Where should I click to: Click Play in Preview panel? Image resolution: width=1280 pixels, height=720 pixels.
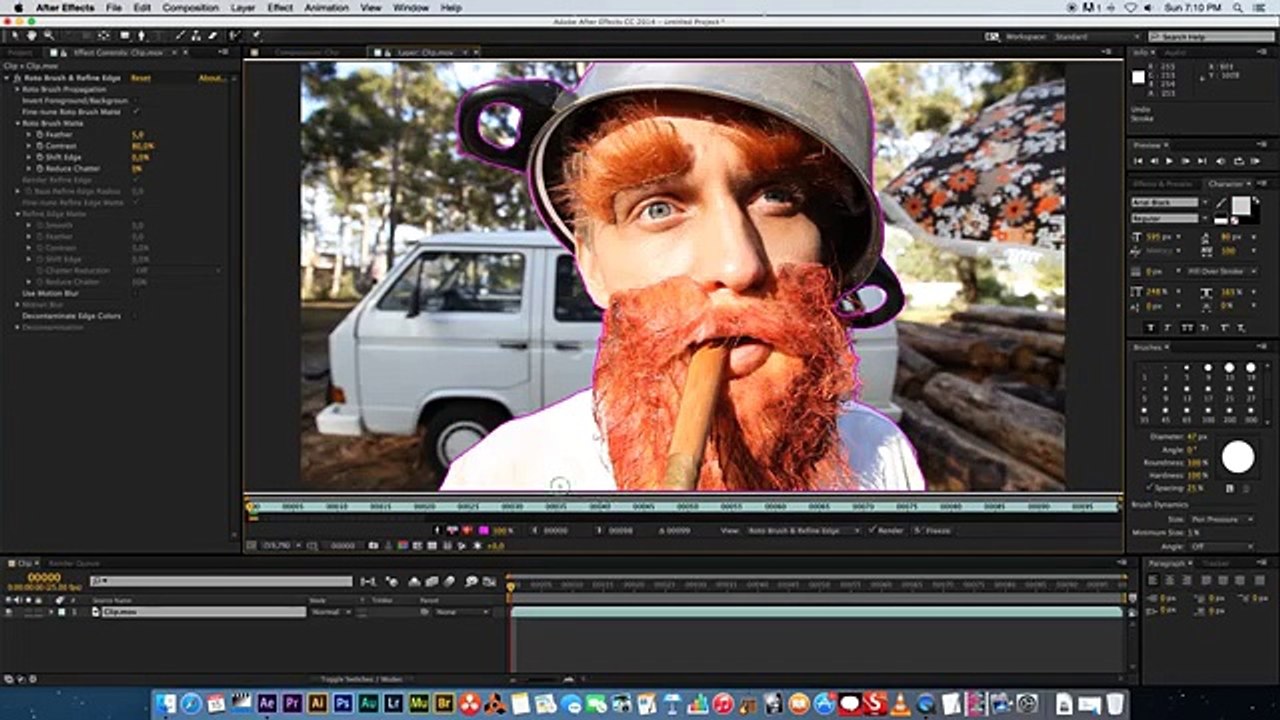tap(1169, 161)
